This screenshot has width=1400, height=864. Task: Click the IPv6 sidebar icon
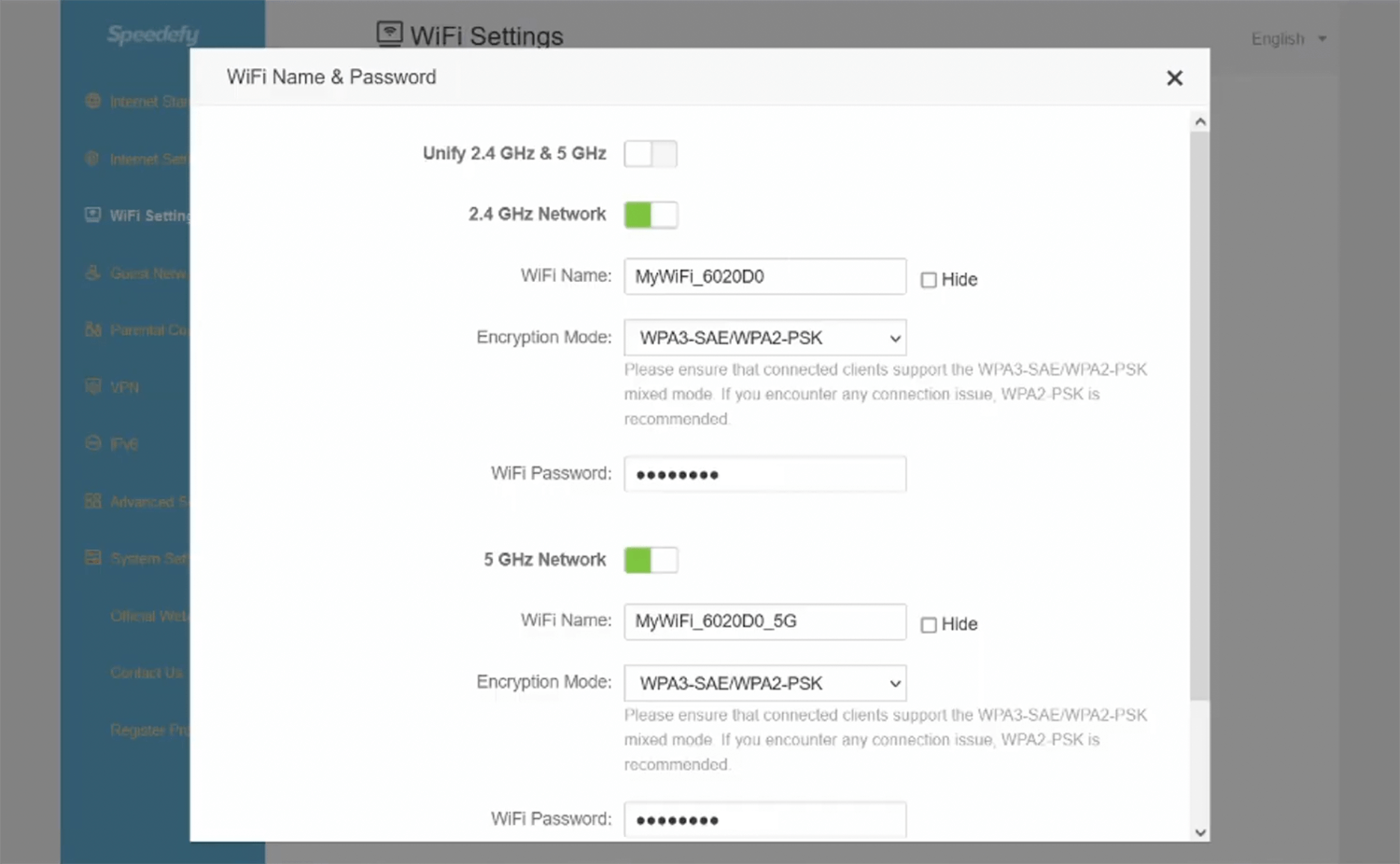92,443
